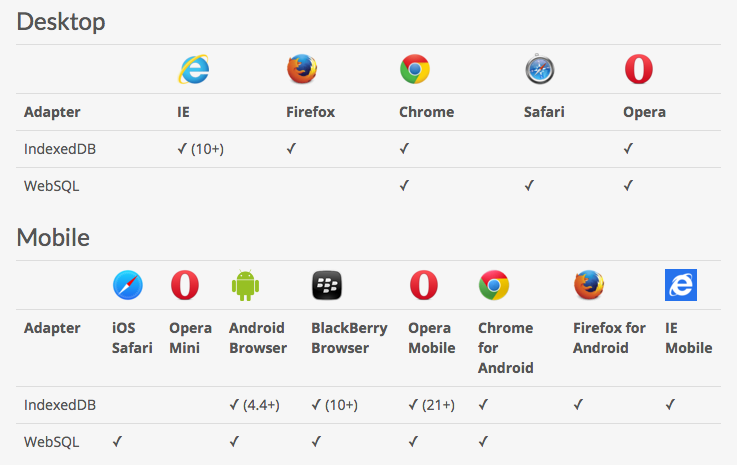Click the Chrome desktop browser icon
Screen dimensions: 737x465
pos(415,69)
